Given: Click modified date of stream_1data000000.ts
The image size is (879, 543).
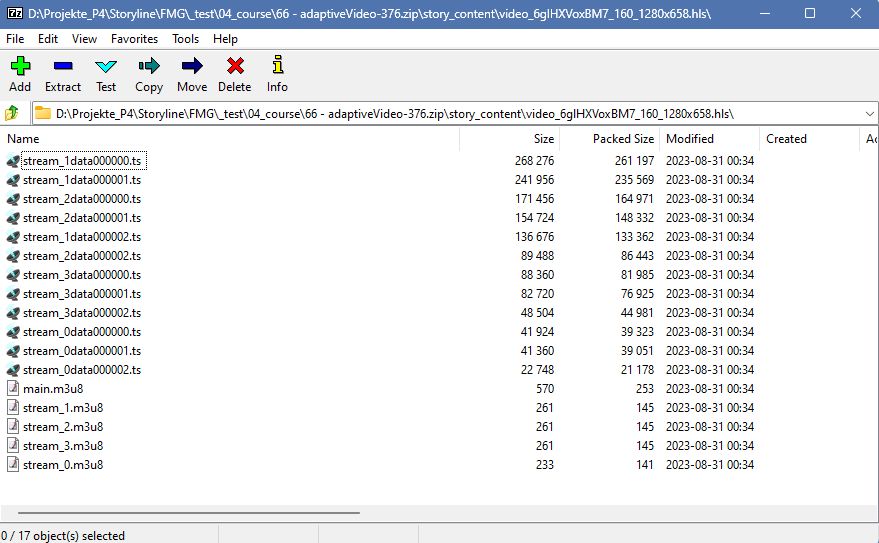Looking at the screenshot, I should click(710, 161).
